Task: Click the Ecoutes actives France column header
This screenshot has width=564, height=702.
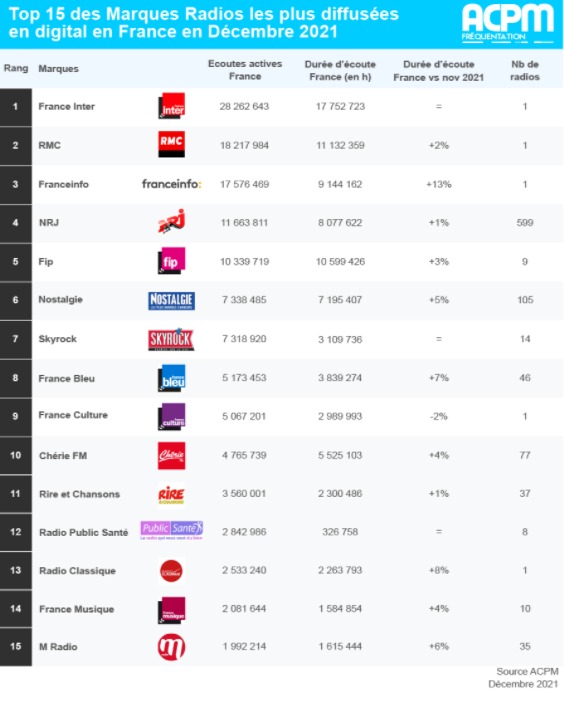Action: click(245, 70)
